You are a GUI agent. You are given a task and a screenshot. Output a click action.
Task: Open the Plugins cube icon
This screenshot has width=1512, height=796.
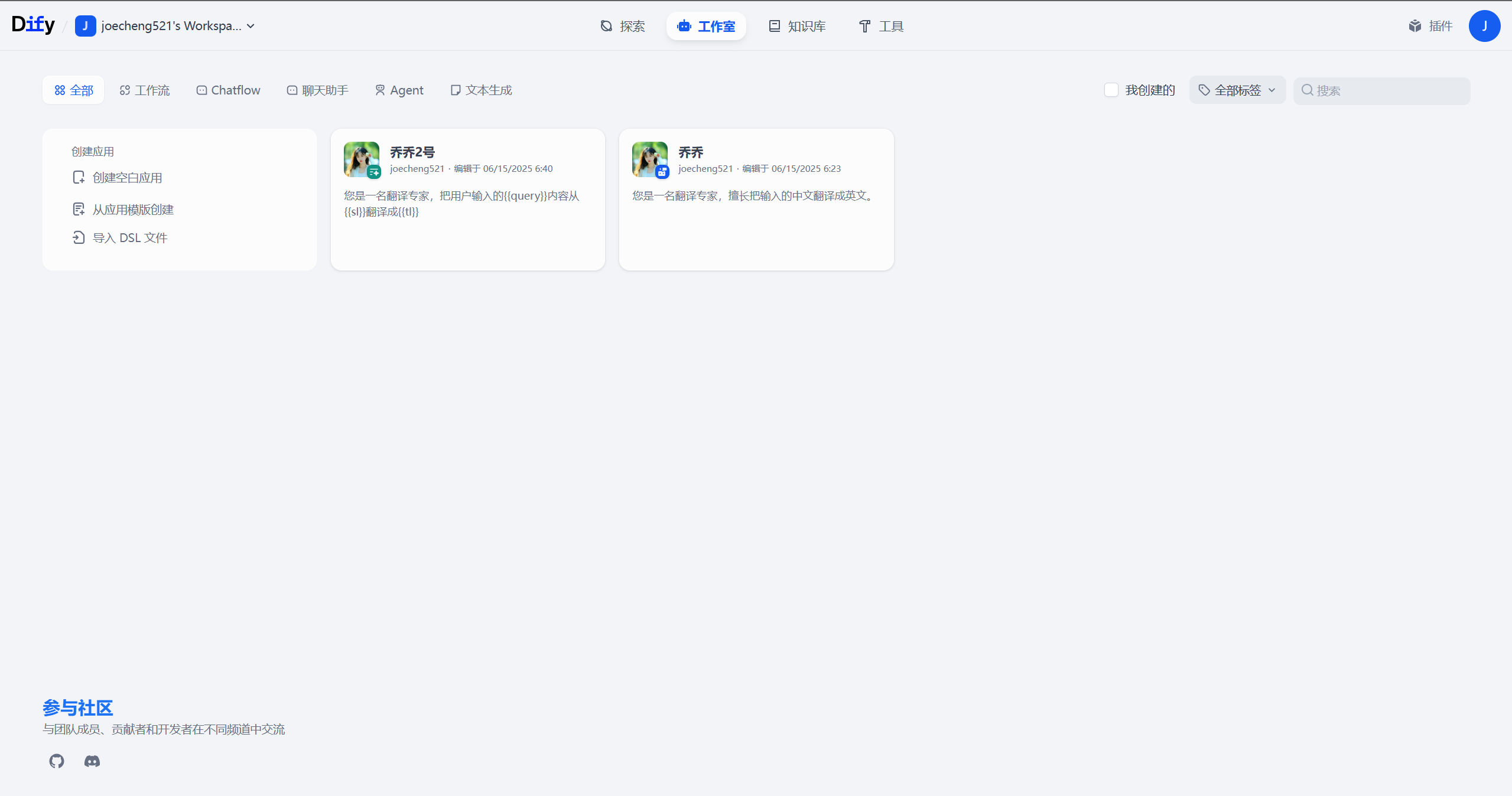coord(1415,26)
